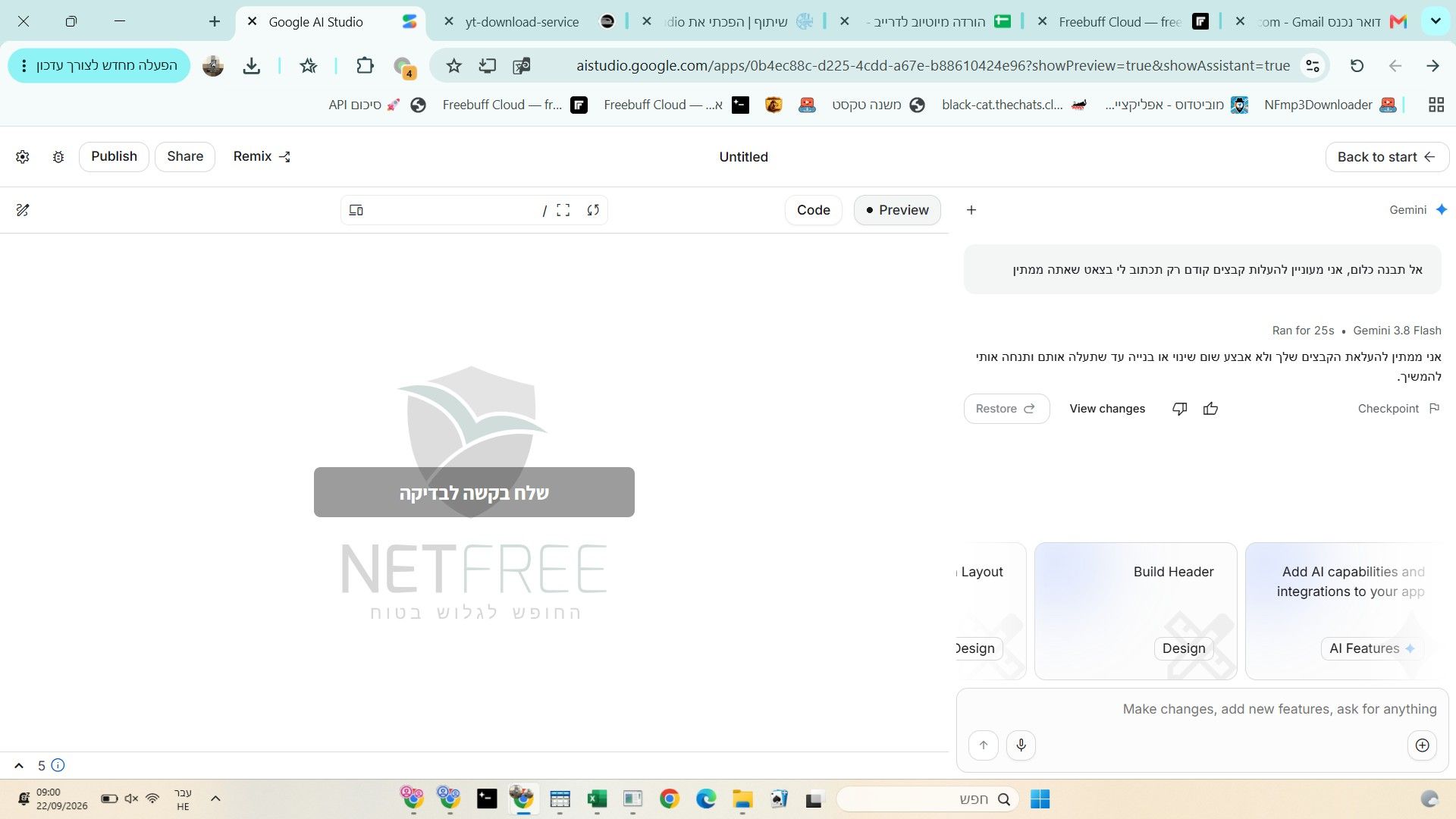1456x819 pixels.
Task: Open the Chrome profile avatar
Action: (x=213, y=66)
